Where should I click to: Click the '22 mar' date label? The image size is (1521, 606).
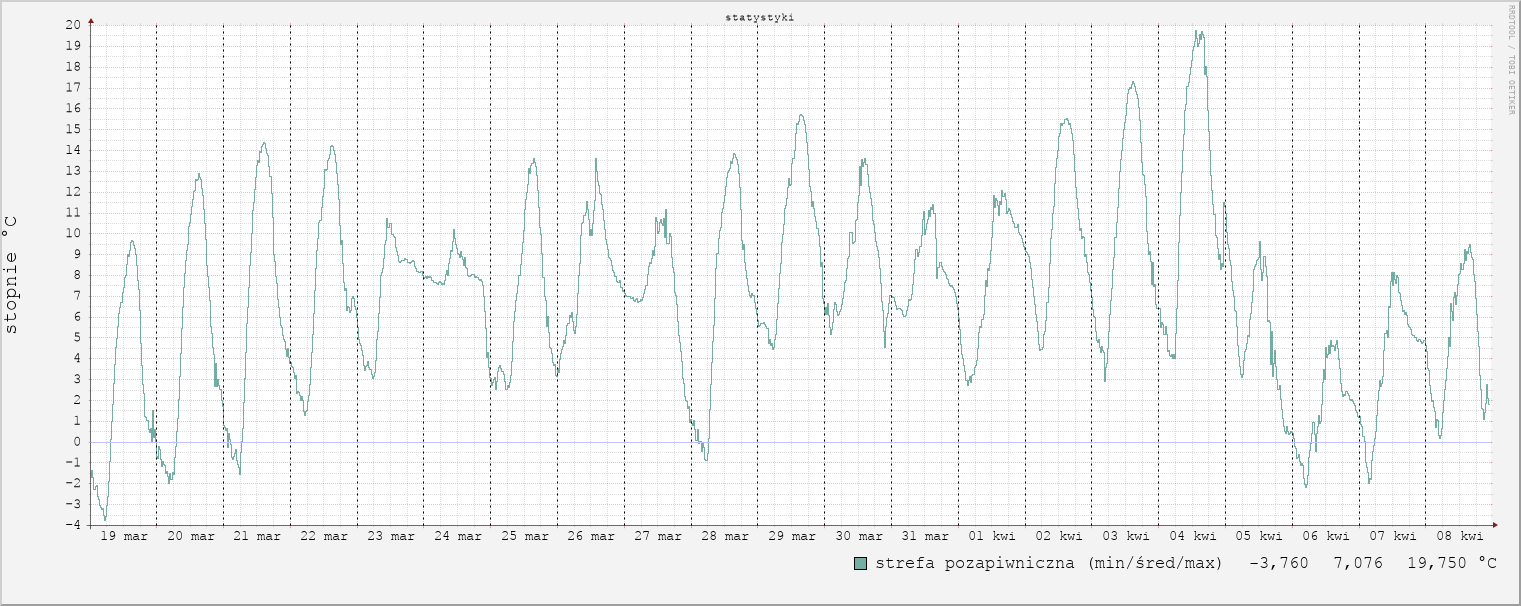click(324, 536)
